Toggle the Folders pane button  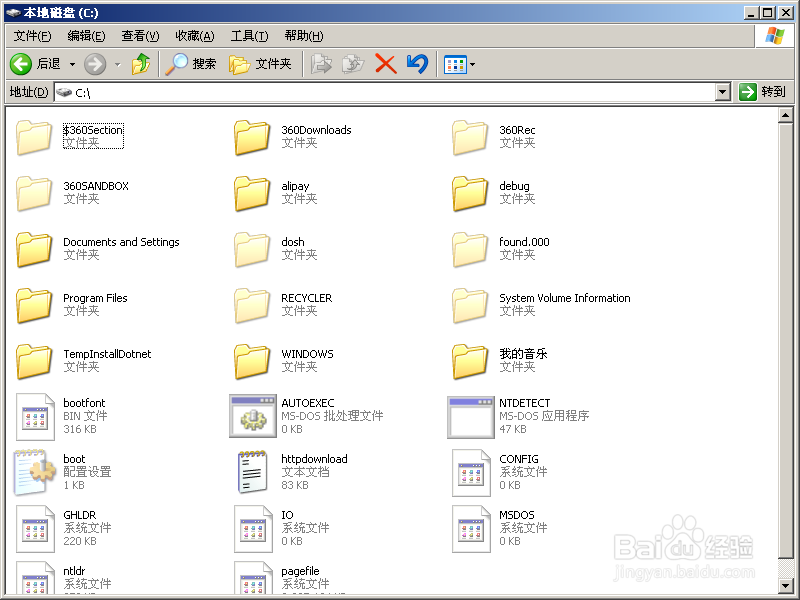(x=260, y=64)
